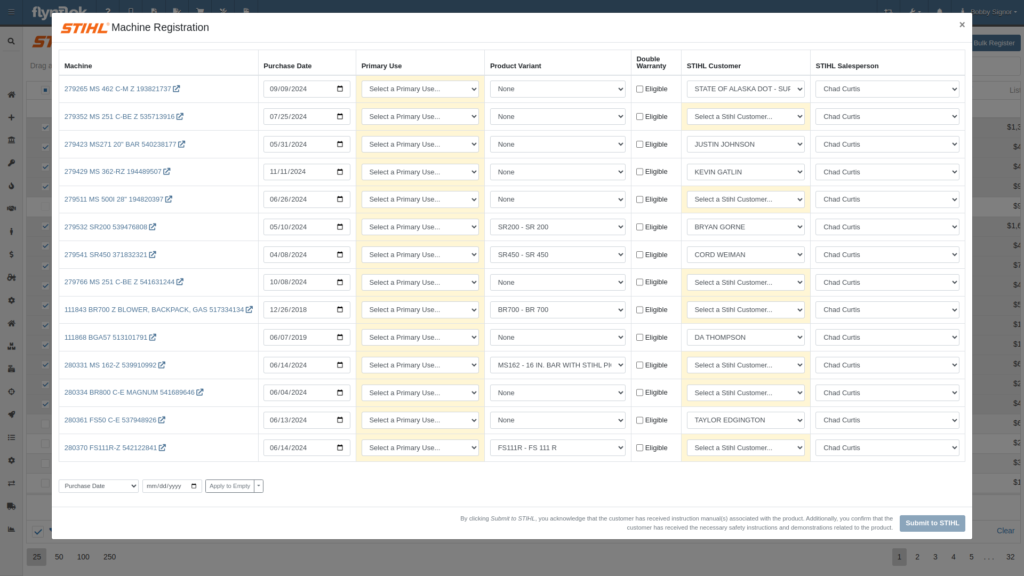Click the plus icon in left sidebar
This screenshot has width=1024, height=576.
pos(11,118)
